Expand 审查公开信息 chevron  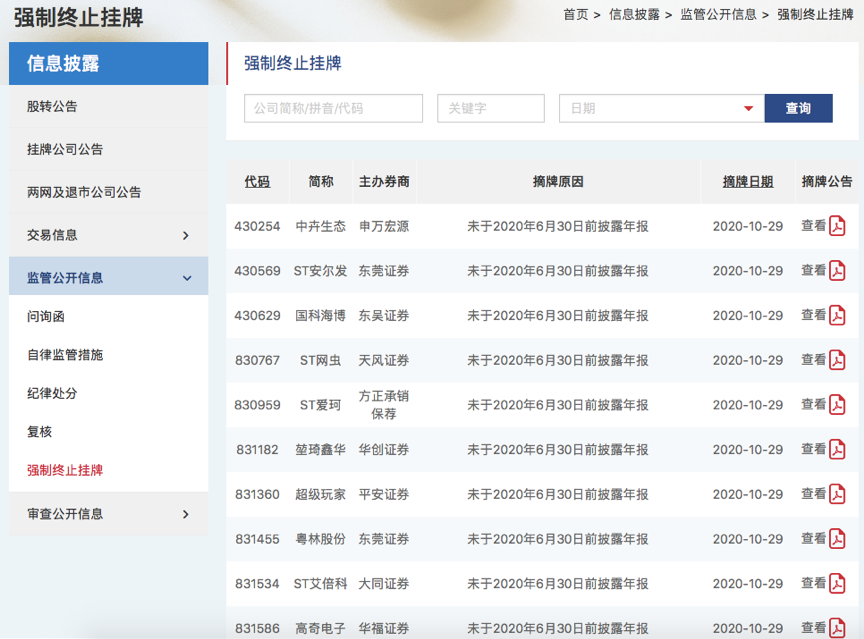tap(186, 515)
